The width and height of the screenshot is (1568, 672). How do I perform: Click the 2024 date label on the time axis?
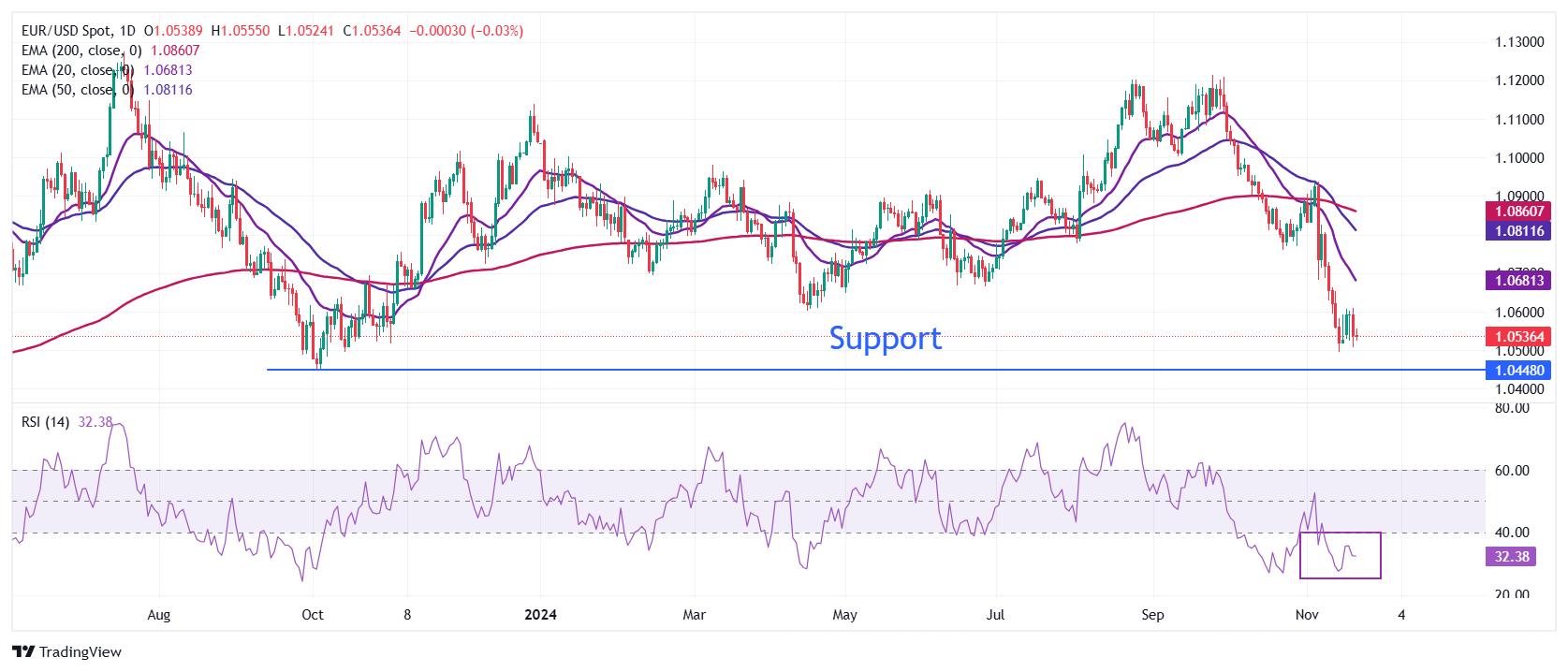tap(540, 615)
